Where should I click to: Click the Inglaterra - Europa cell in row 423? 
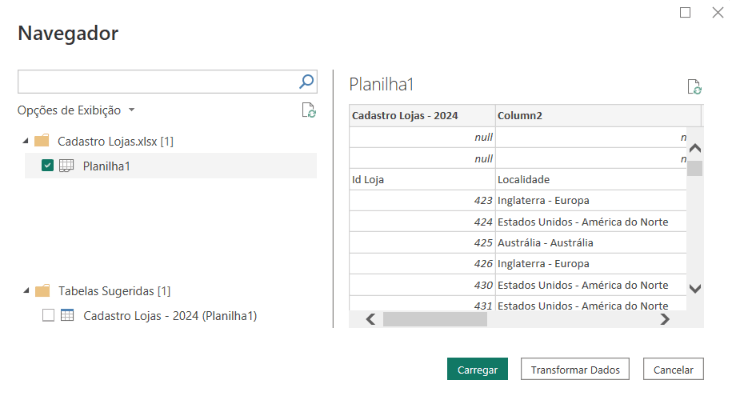[591, 200]
